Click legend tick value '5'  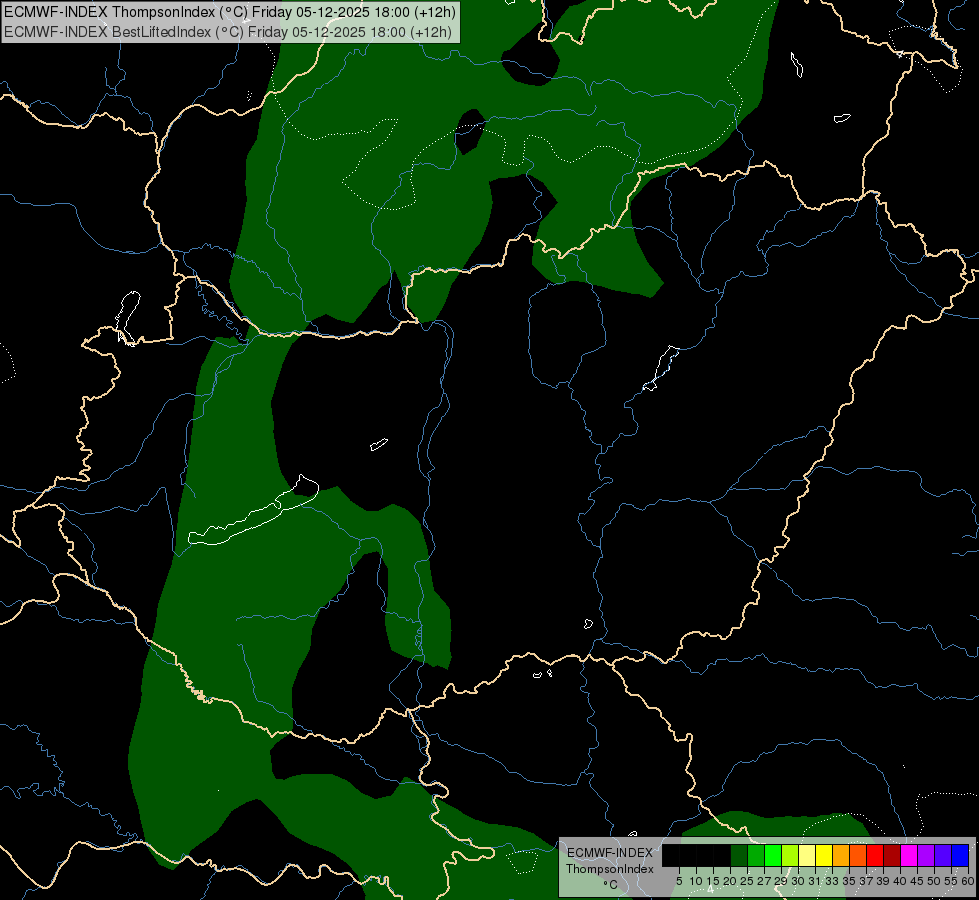[679, 881]
